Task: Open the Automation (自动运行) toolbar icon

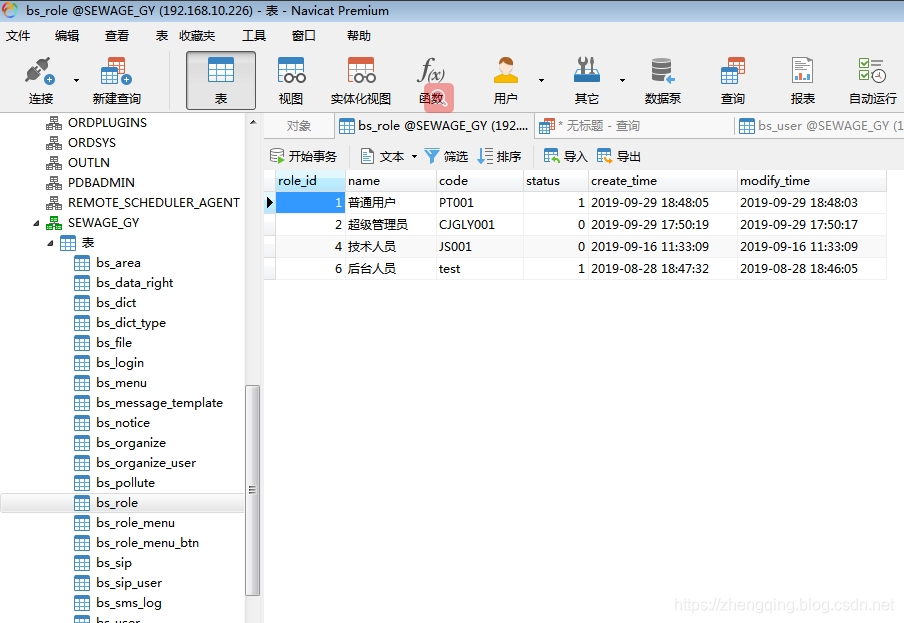Action: click(872, 70)
